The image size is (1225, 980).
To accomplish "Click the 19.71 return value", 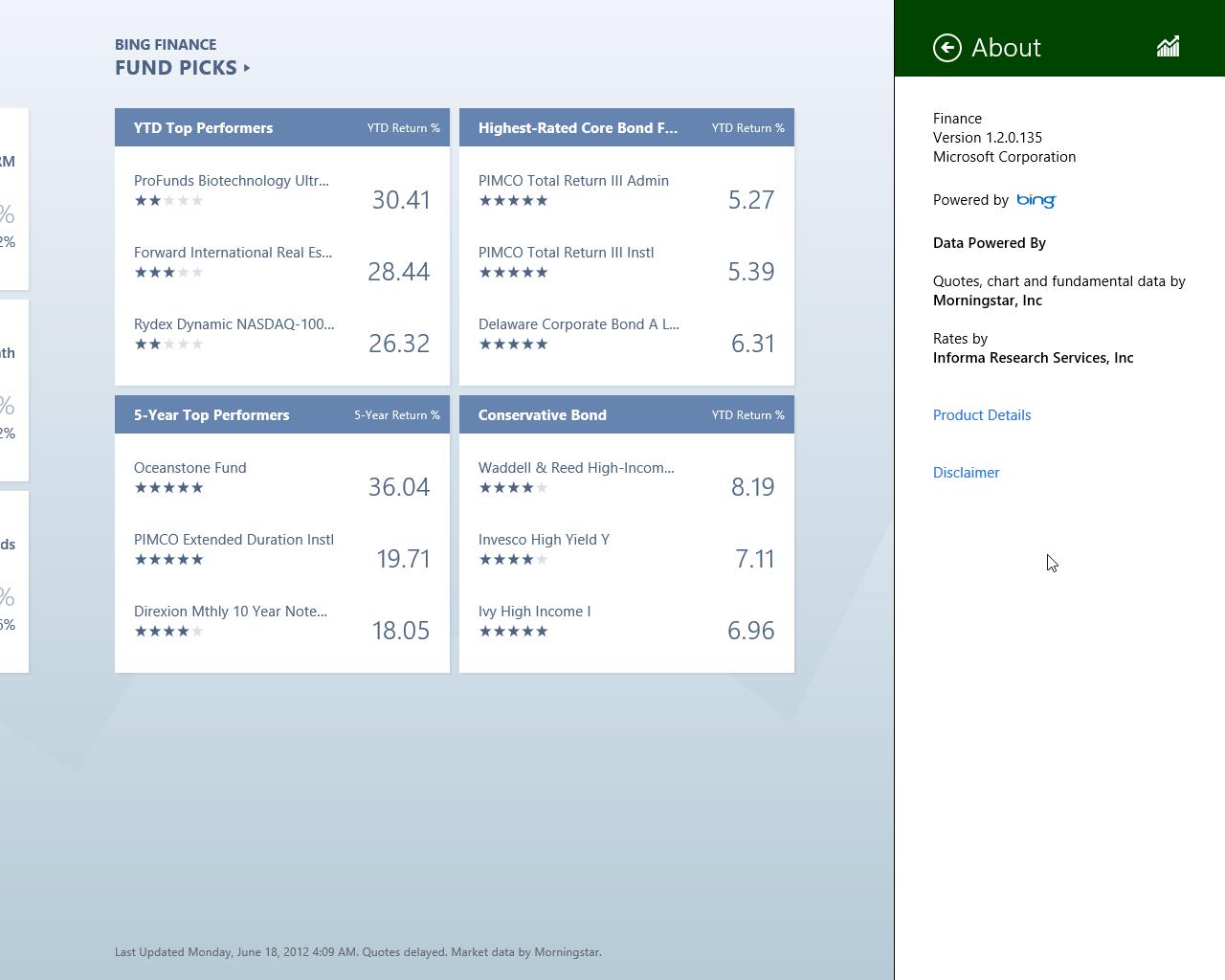I will (x=403, y=559).
